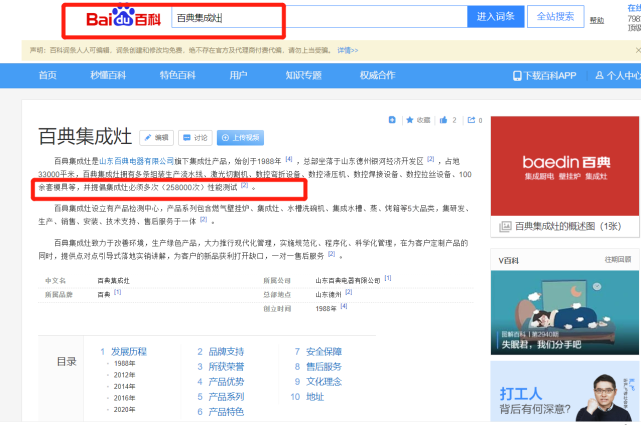Click the 收藏 star icon
641x425 pixels.
coord(410,120)
